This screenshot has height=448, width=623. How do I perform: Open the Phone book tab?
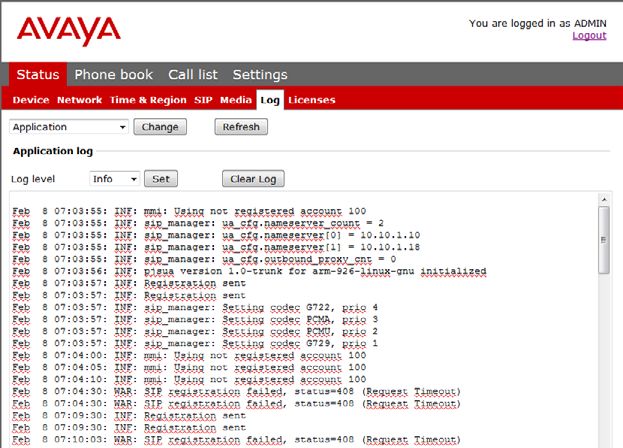click(114, 74)
